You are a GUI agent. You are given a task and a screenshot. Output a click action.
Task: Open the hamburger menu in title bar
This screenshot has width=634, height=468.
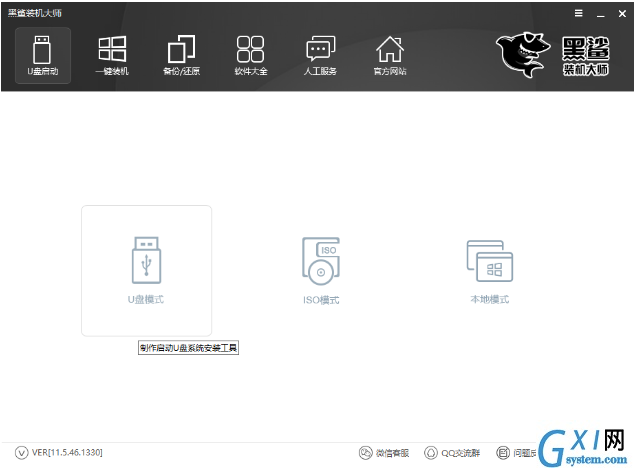(x=579, y=13)
